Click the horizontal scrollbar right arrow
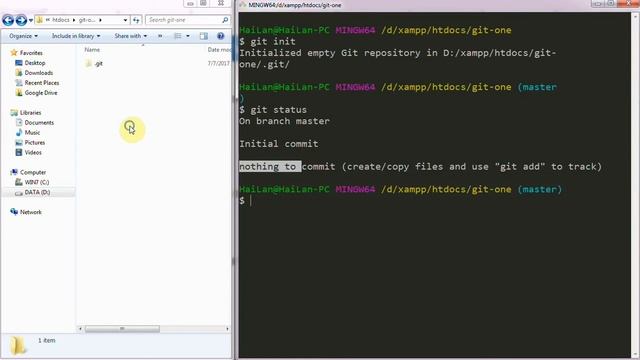Image resolution: width=640 pixels, height=360 pixels. pyautogui.click(x=227, y=329)
